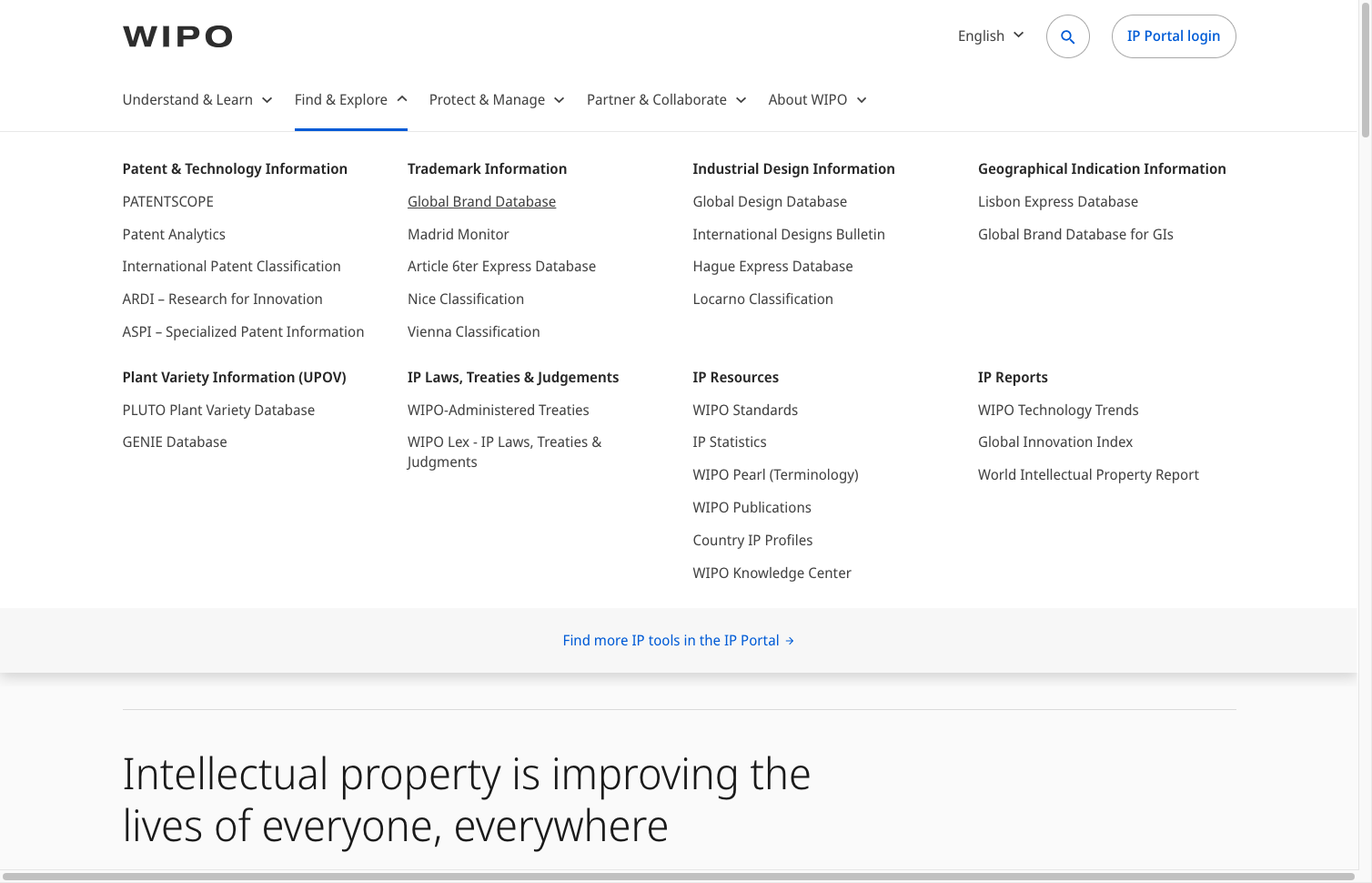Open Lisbon Express Database
The width and height of the screenshot is (1372, 883).
coord(1058,201)
